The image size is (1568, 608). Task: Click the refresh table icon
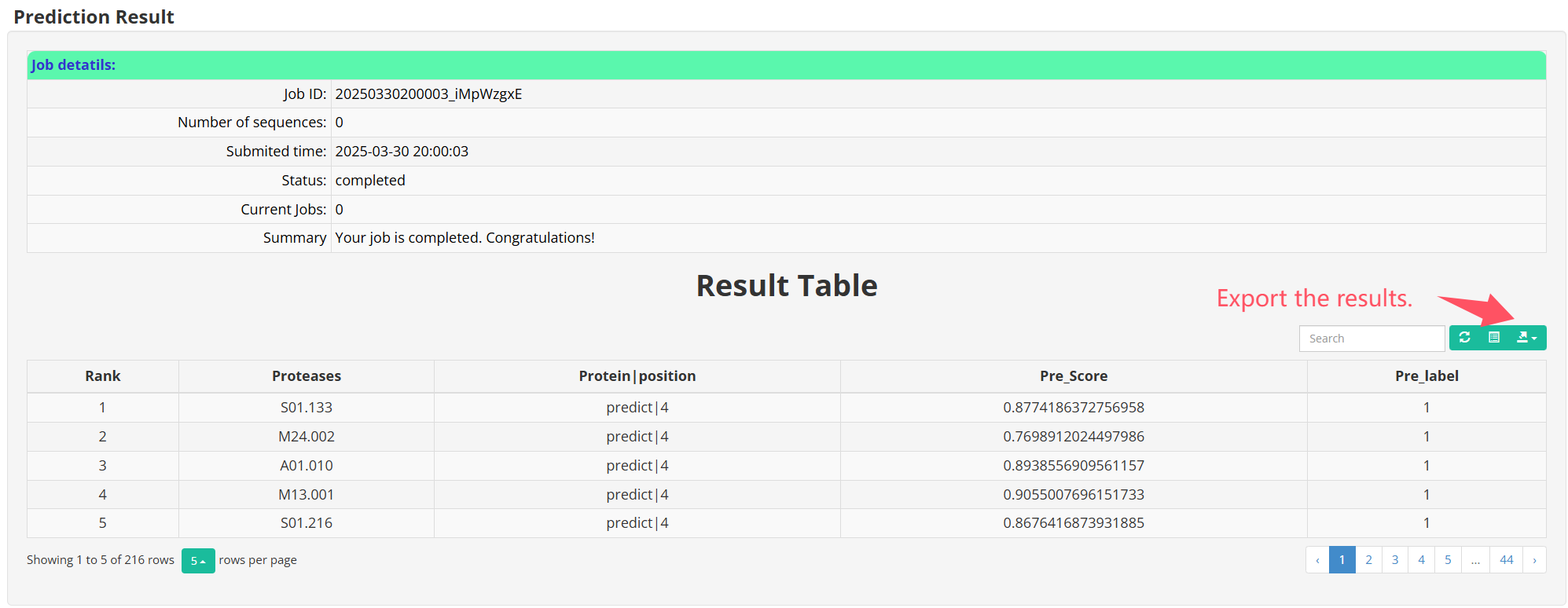coord(1464,338)
